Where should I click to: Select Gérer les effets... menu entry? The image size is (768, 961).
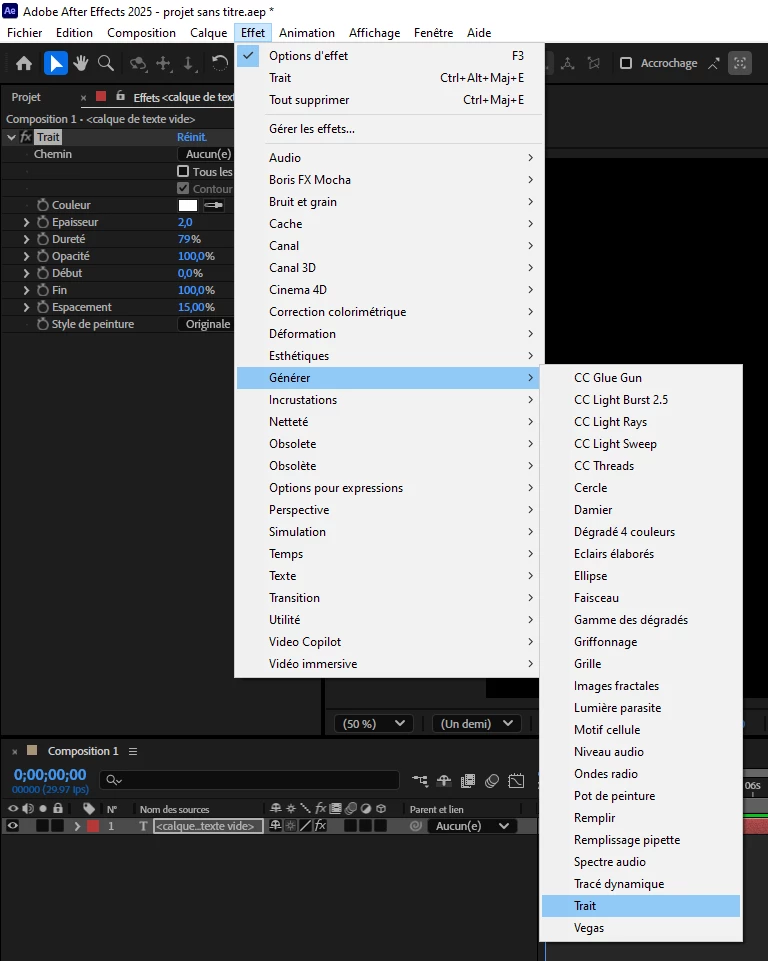coord(389,129)
